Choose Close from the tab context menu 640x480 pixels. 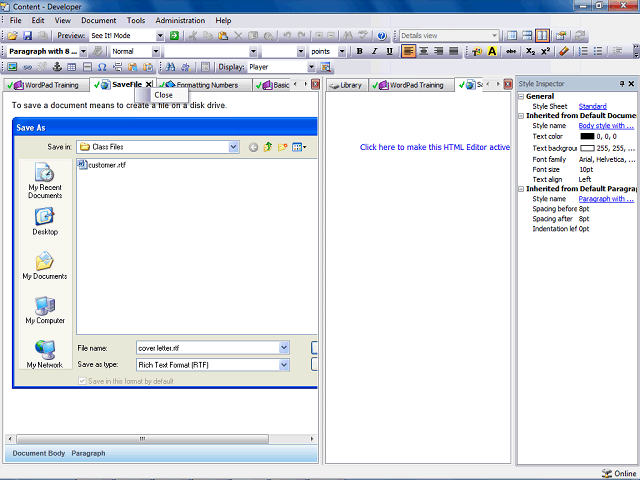[x=163, y=95]
